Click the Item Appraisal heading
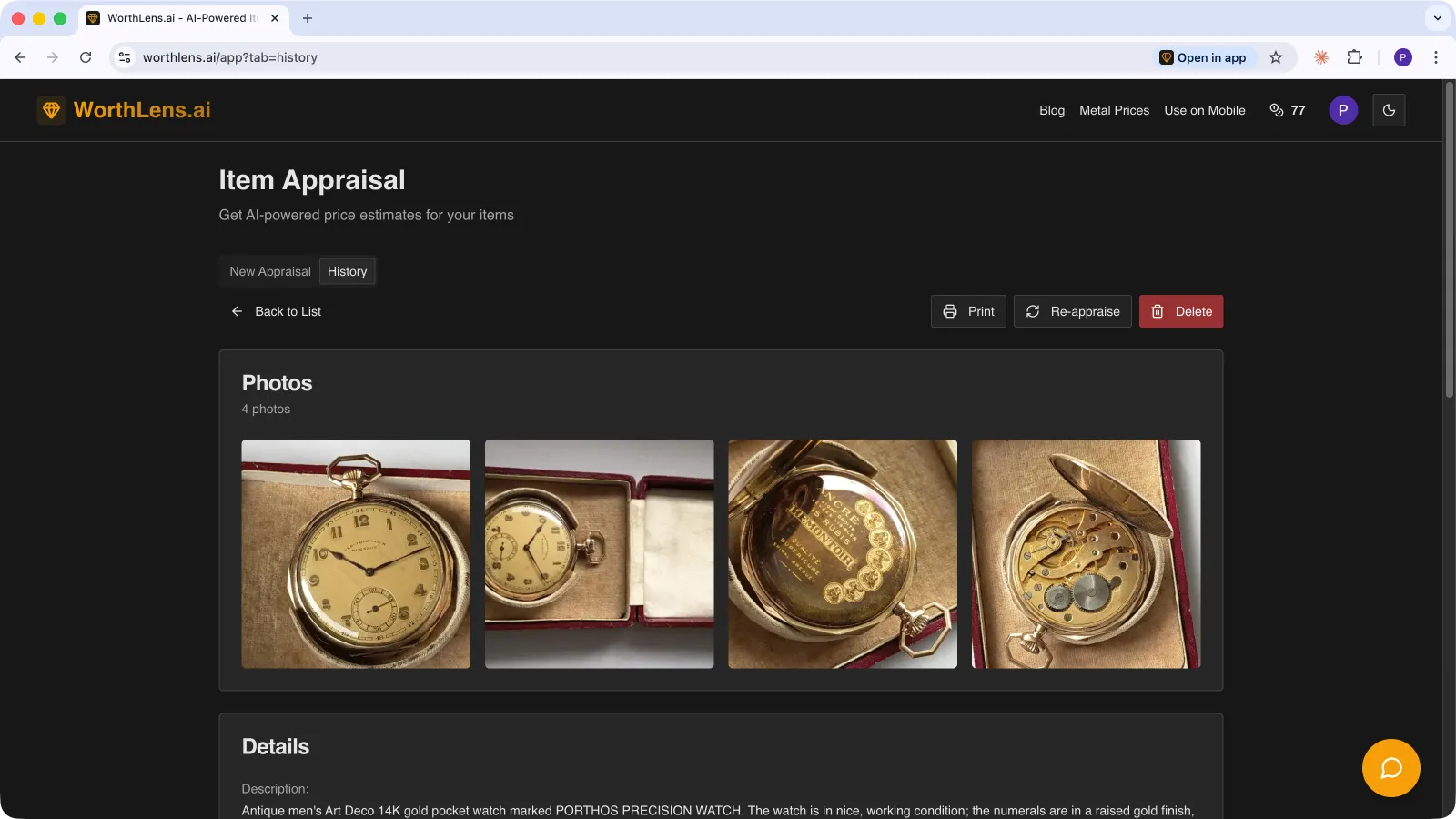The image size is (1456, 819). pos(312,180)
